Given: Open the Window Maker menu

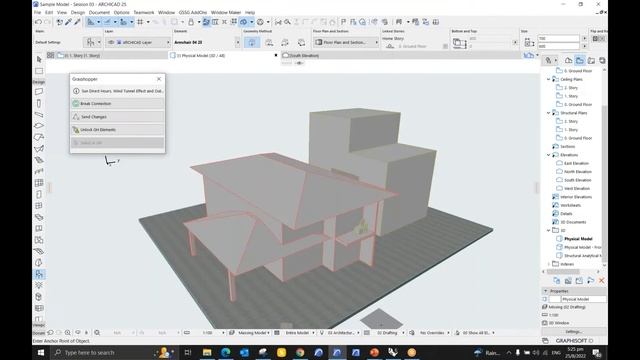Looking at the screenshot, I should coord(226,13).
